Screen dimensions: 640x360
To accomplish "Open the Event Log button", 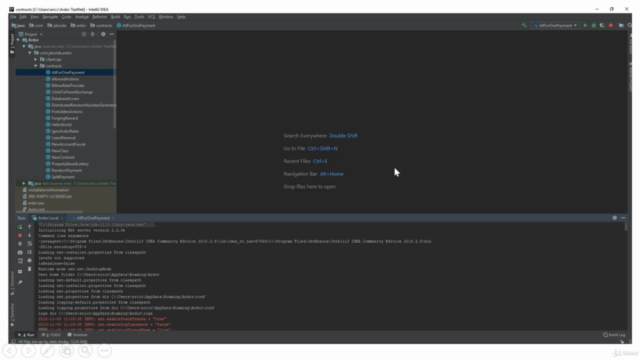I will point(614,335).
